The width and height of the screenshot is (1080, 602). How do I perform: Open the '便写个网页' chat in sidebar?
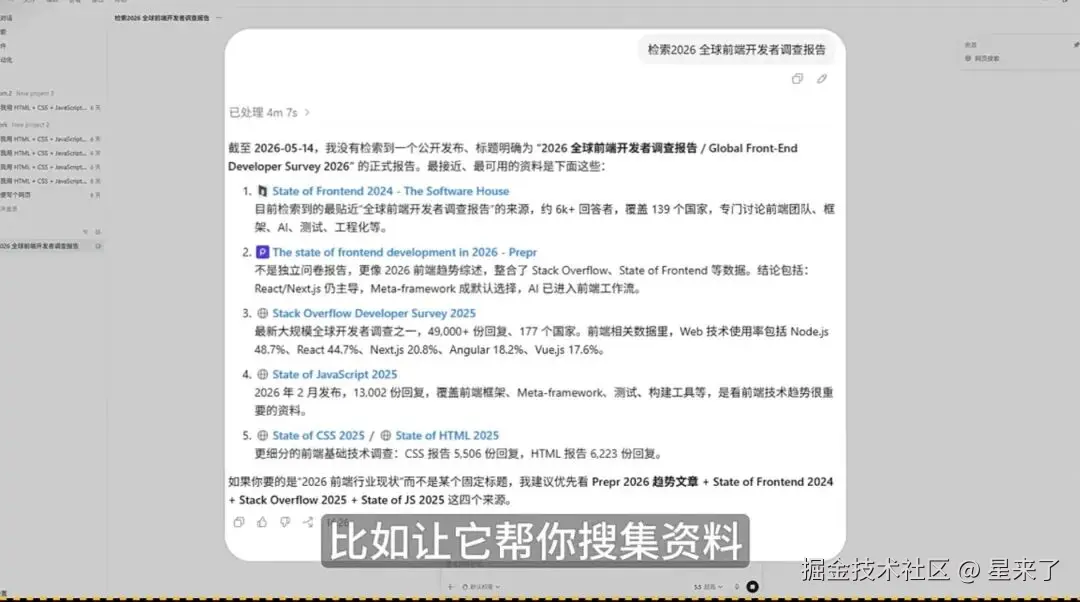(x=51, y=195)
